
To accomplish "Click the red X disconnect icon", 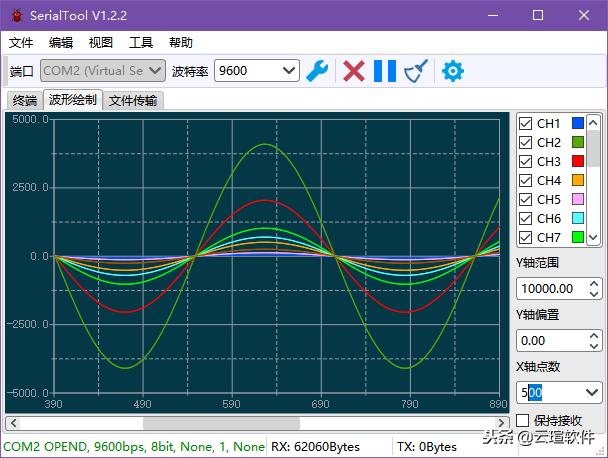I will [353, 70].
